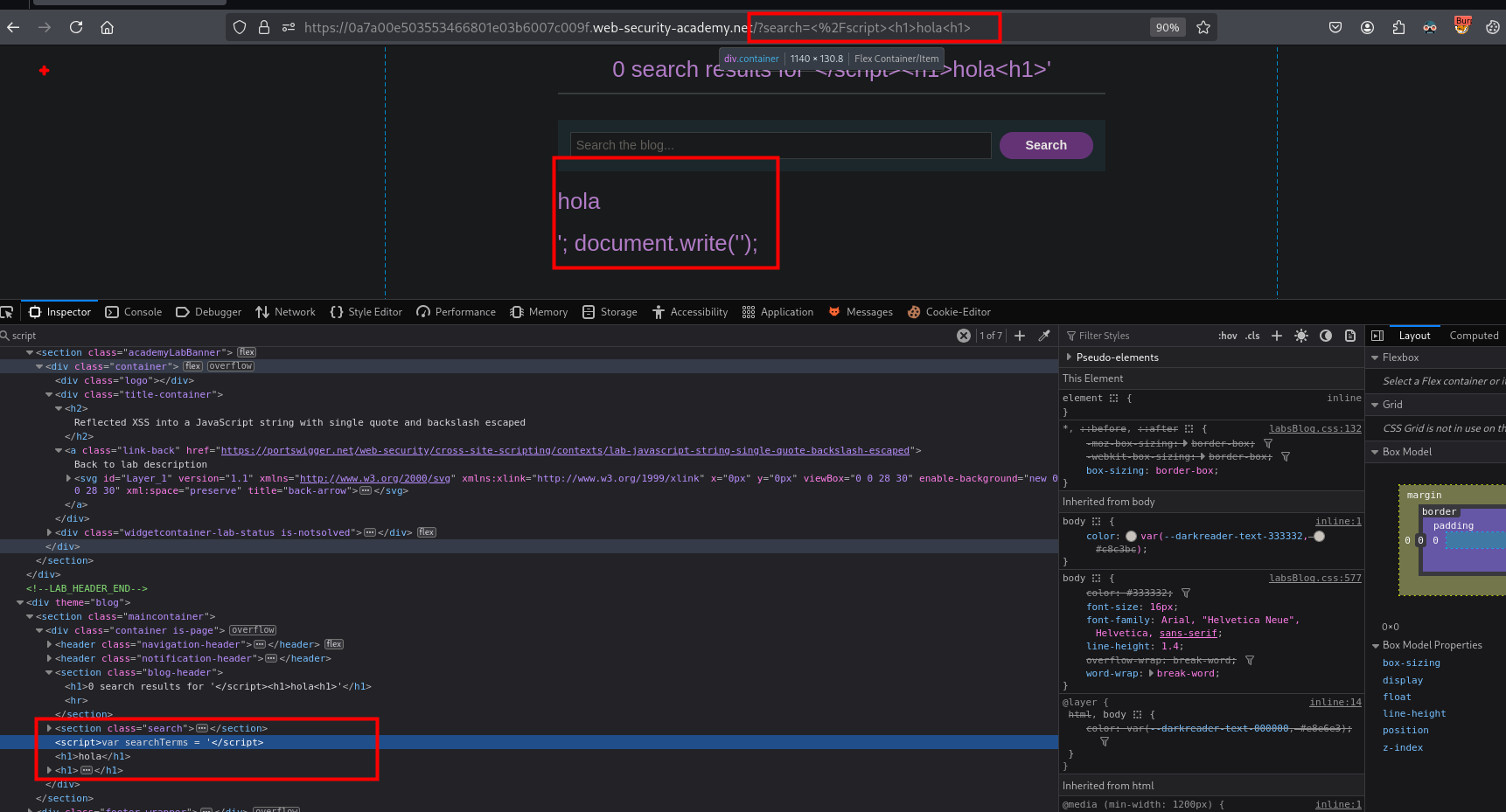Toggle the :hov pseudo-class panel
Image resolution: width=1506 pixels, height=812 pixels.
(x=1227, y=336)
